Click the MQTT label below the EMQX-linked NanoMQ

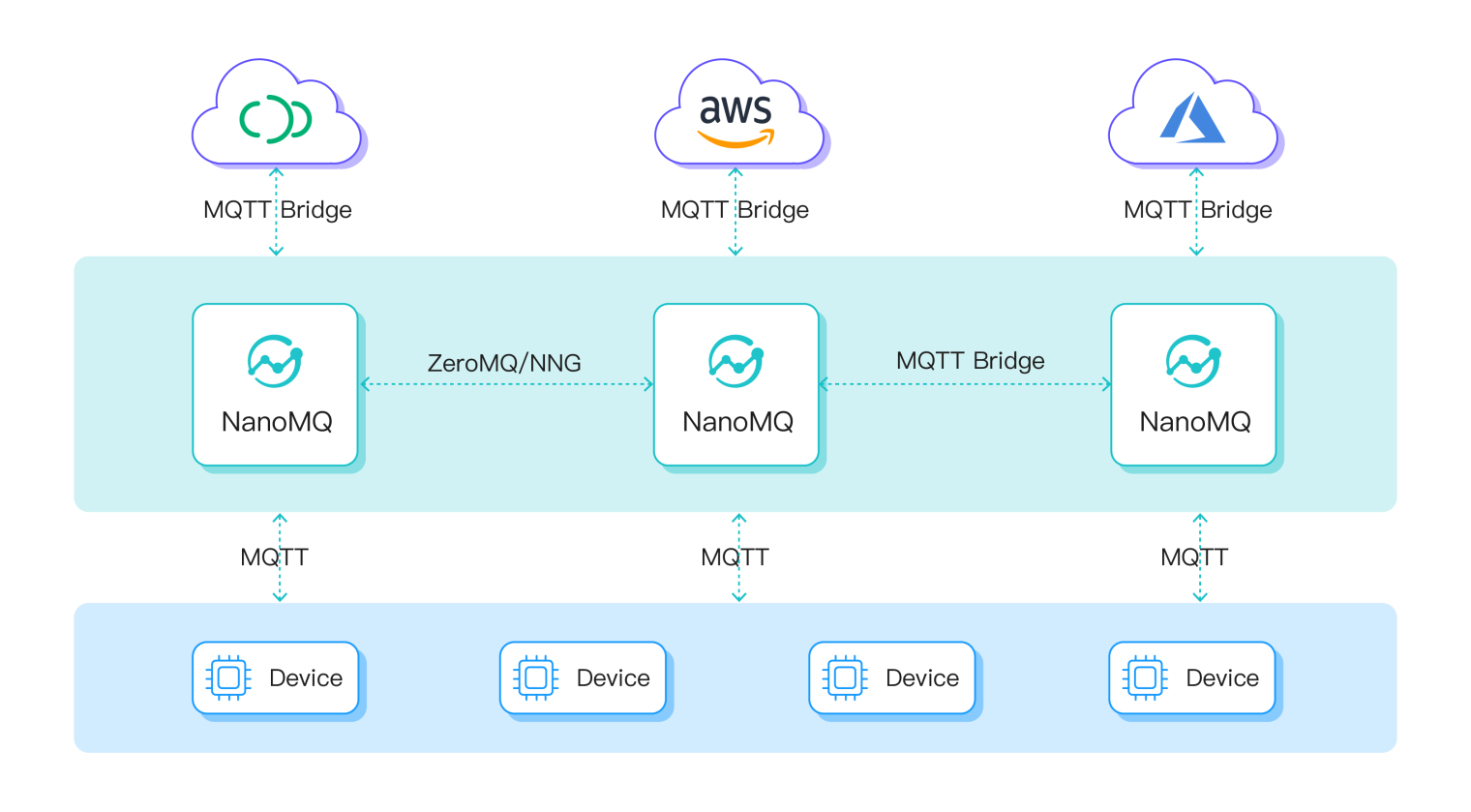pos(275,557)
